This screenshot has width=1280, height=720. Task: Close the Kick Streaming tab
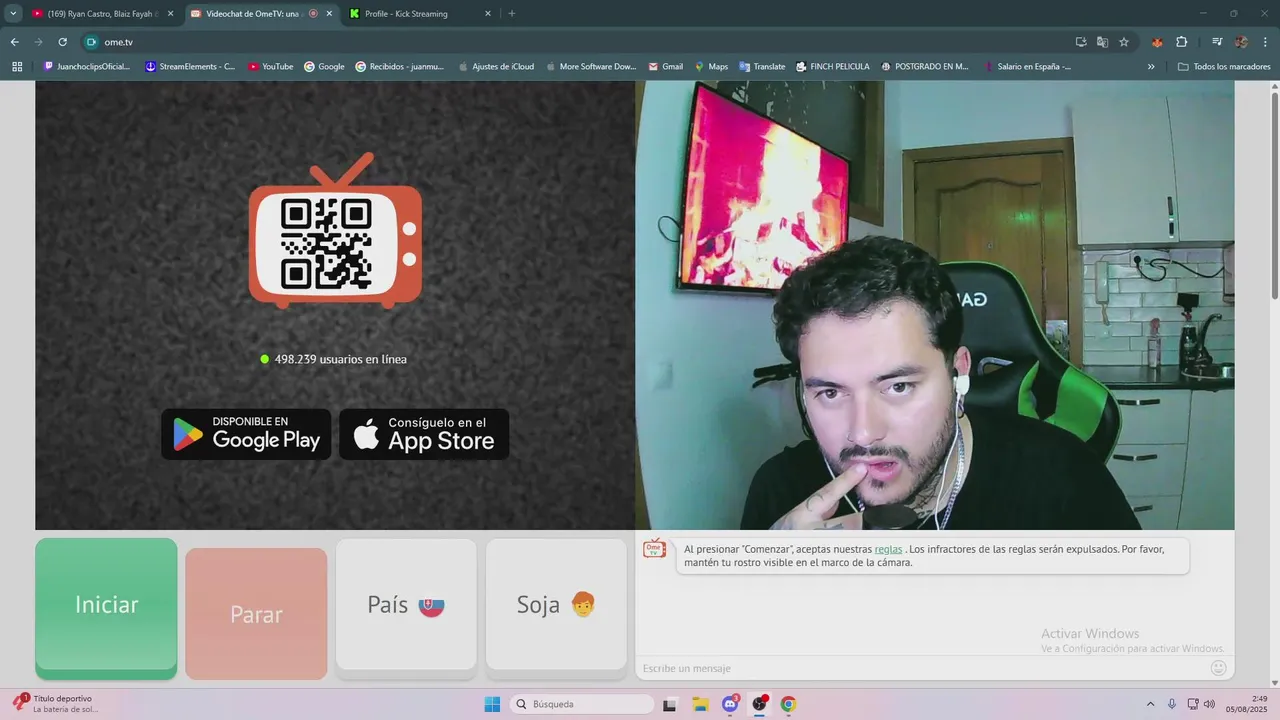(x=488, y=14)
